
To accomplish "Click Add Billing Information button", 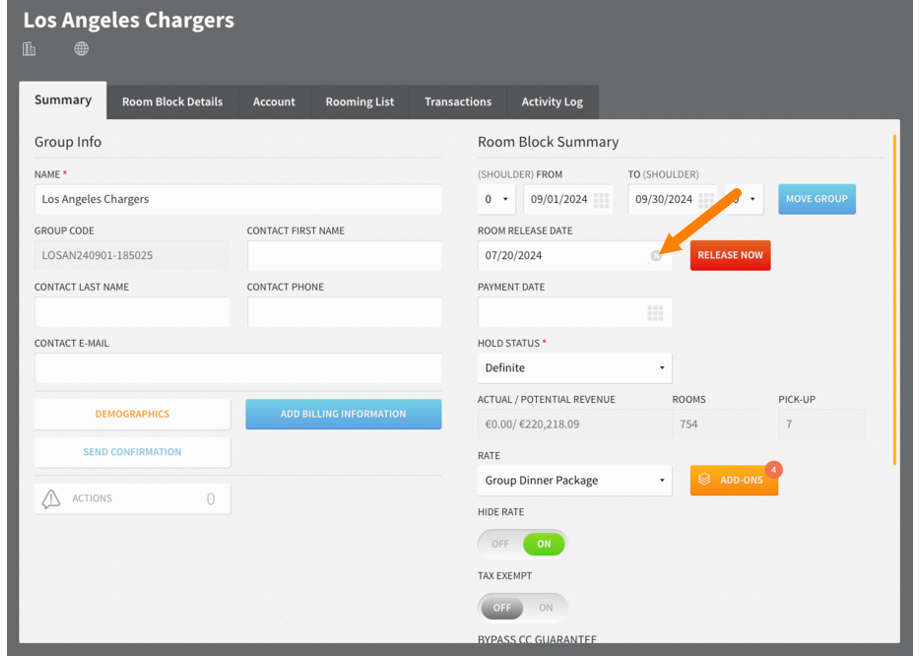I will click(x=343, y=414).
